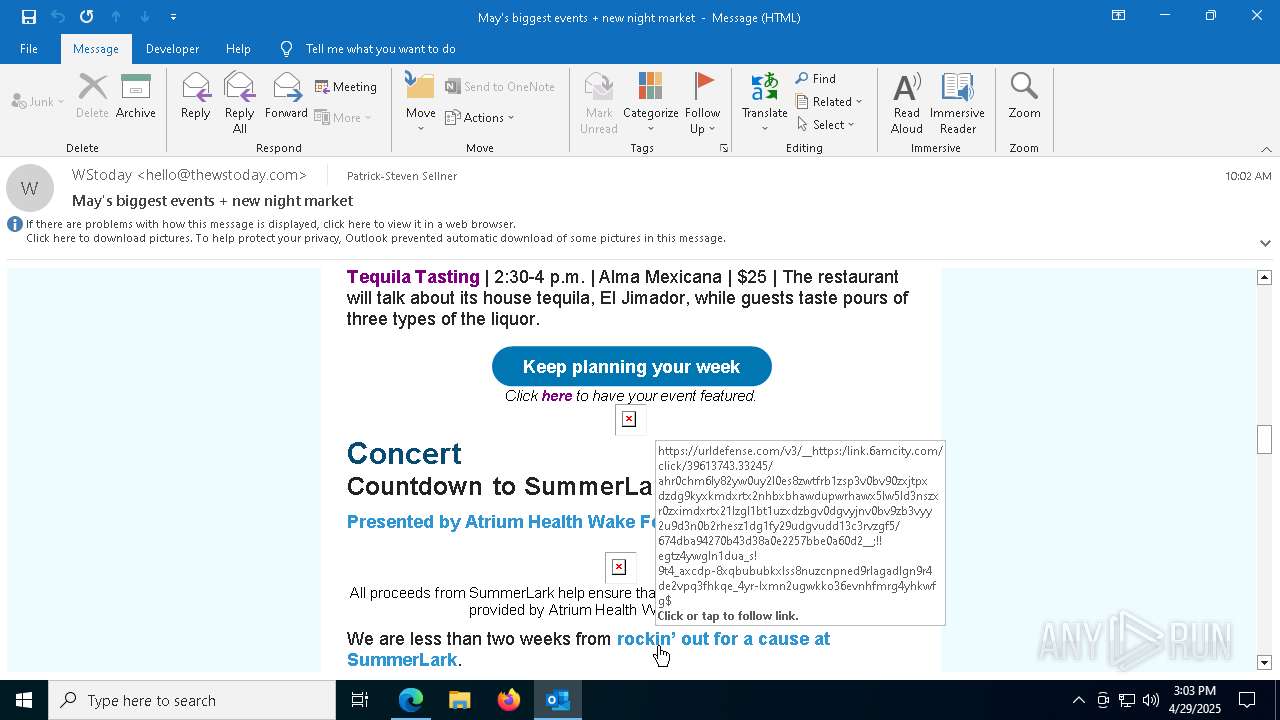The height and width of the screenshot is (720, 1280).
Task: Collapse the ribbon
Action: pos(1266,149)
